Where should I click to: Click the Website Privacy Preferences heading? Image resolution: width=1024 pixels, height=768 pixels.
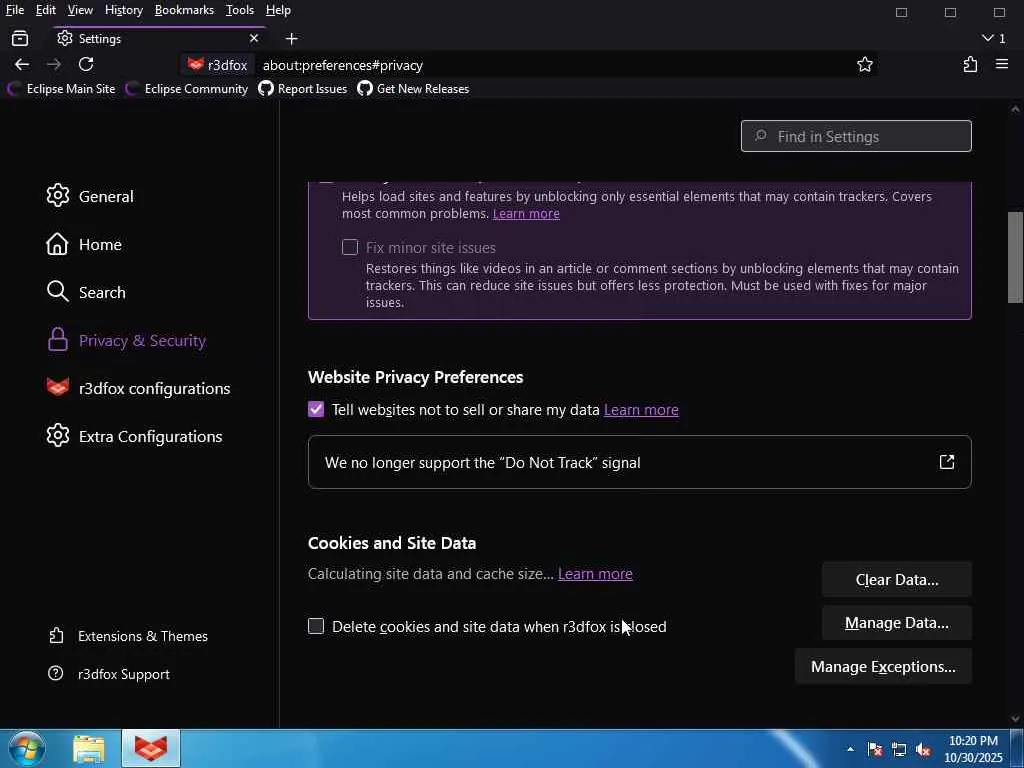(415, 377)
